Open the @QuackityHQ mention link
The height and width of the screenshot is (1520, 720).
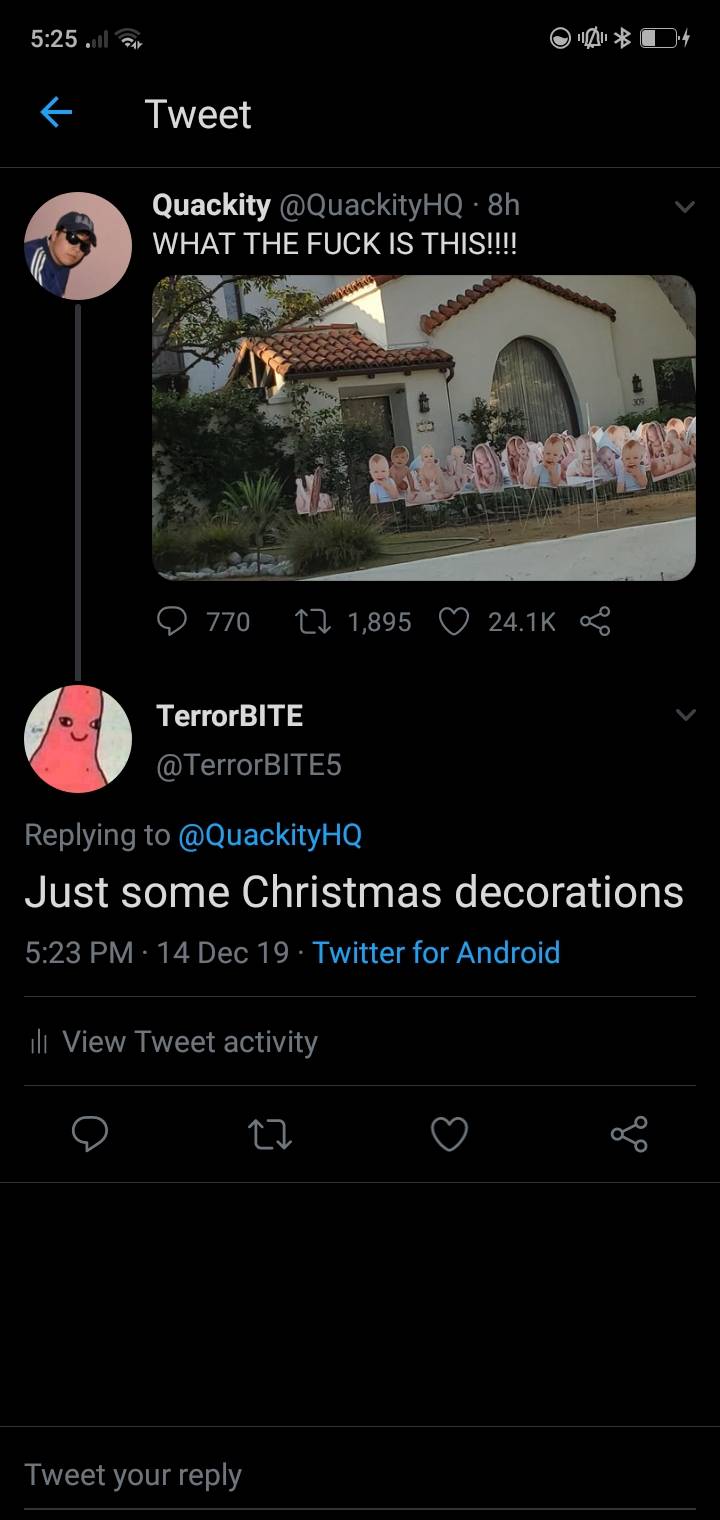pyautogui.click(x=269, y=834)
